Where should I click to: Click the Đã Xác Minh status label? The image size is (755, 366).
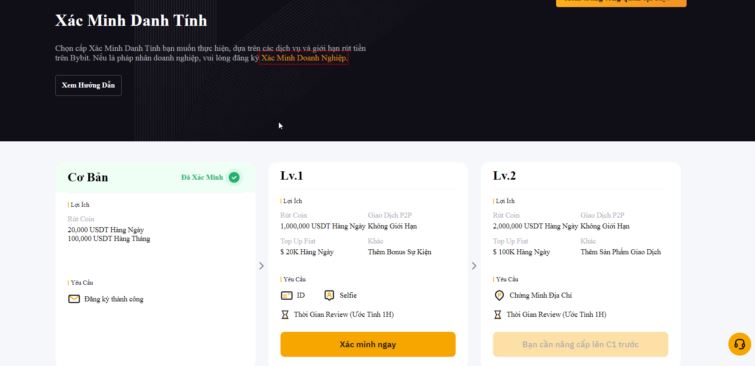pos(202,177)
